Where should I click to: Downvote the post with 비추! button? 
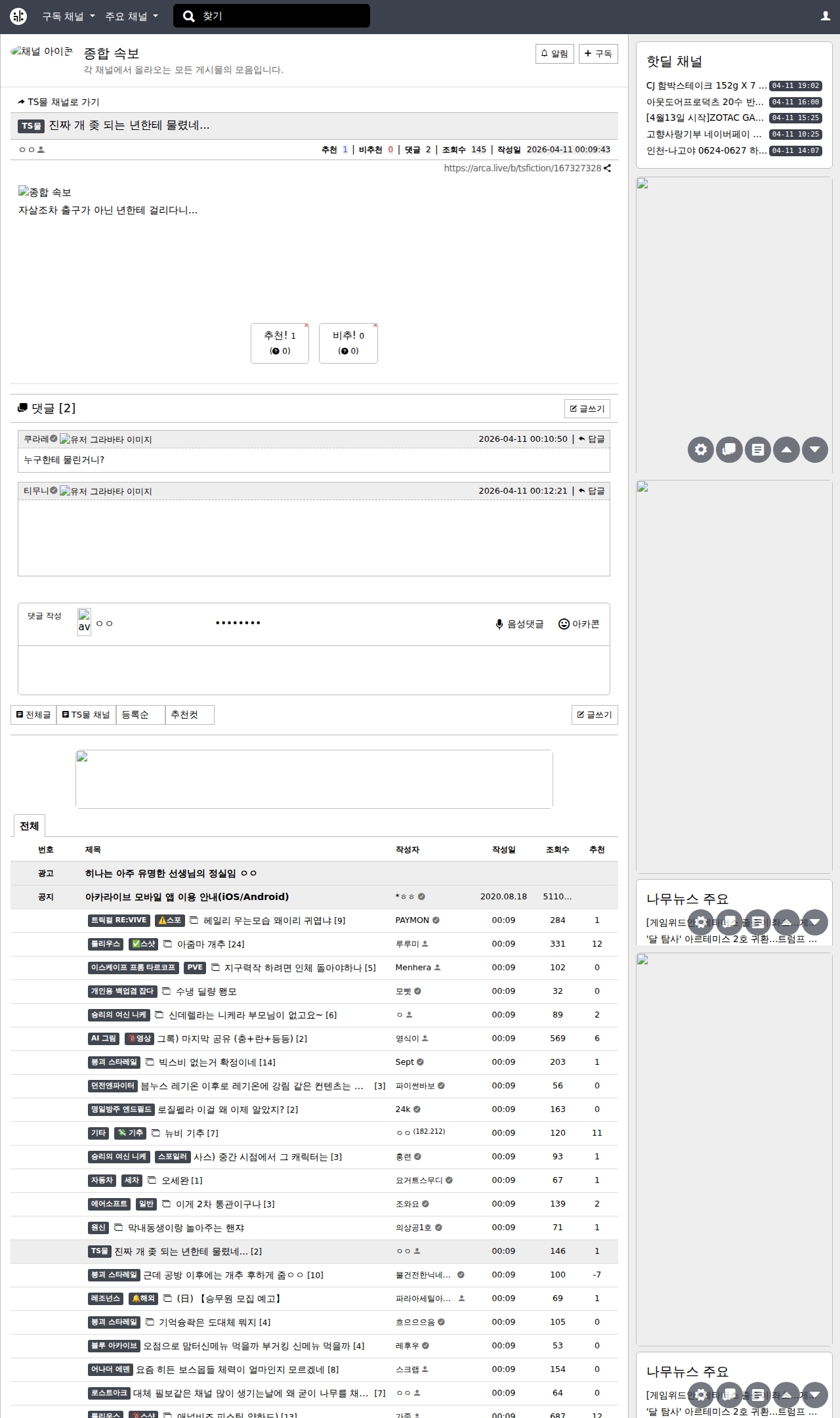(x=348, y=343)
